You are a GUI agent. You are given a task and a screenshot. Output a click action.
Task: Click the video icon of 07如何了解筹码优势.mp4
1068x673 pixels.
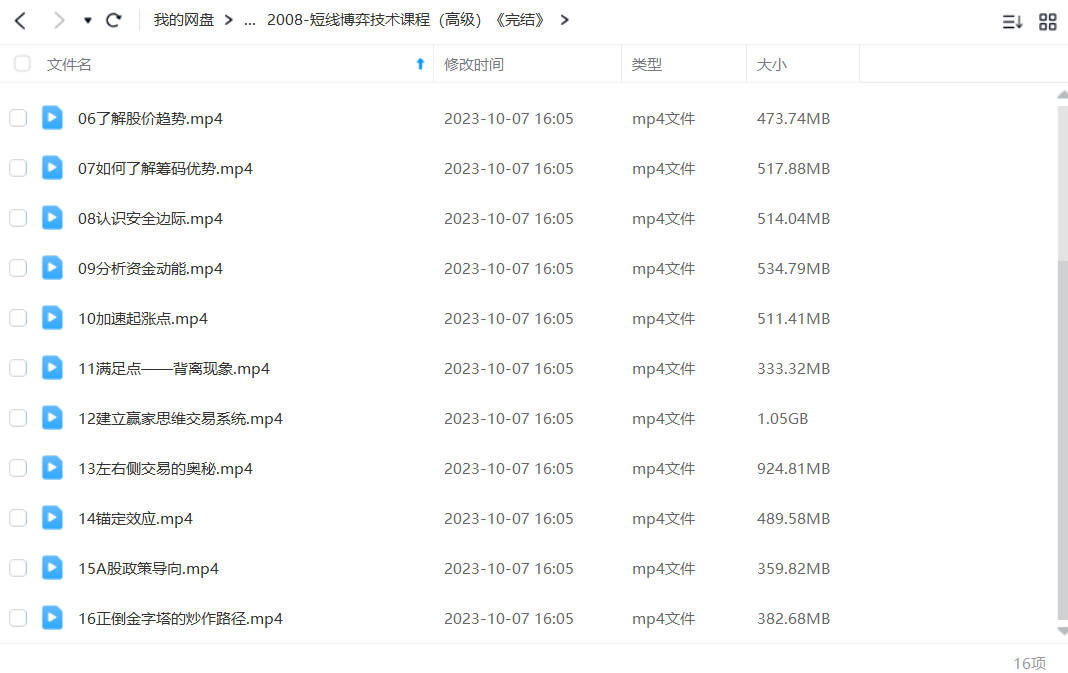[52, 168]
